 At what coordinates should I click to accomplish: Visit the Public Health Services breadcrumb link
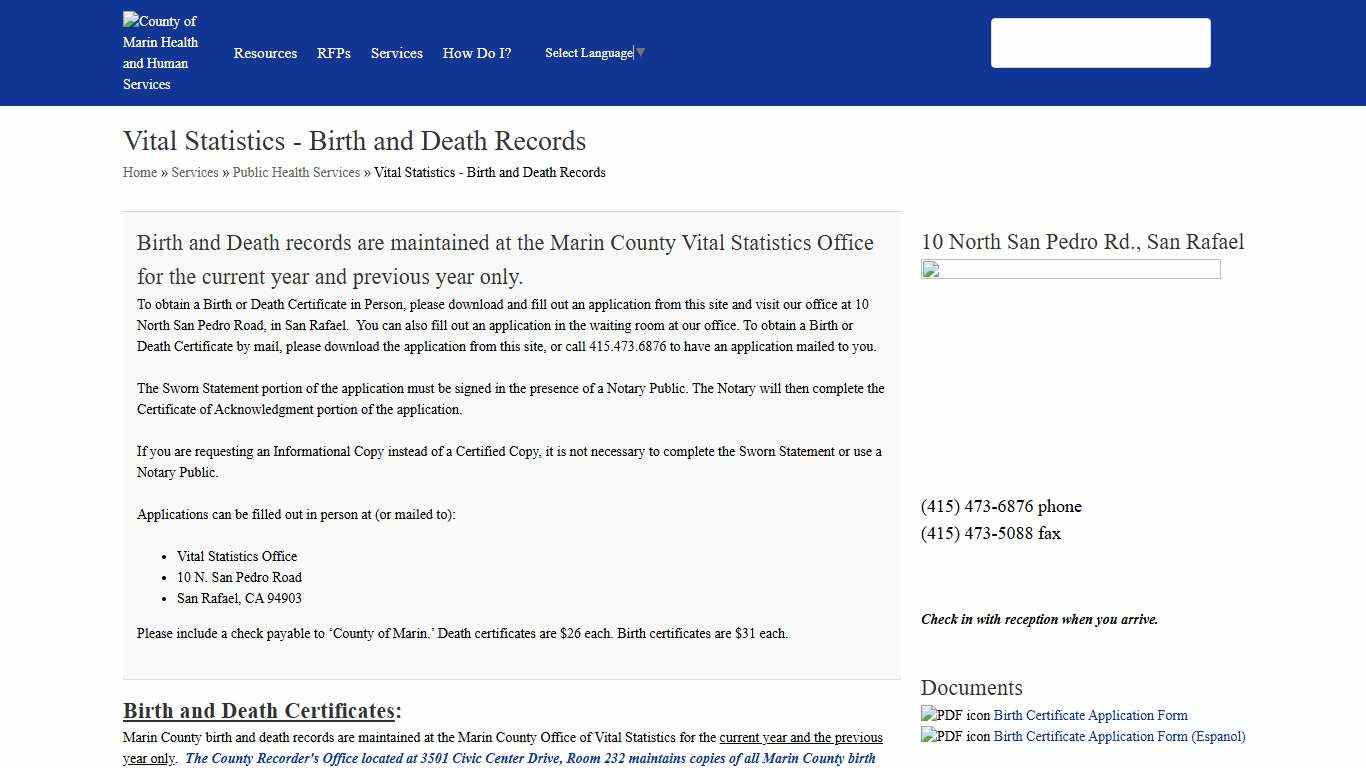click(296, 172)
